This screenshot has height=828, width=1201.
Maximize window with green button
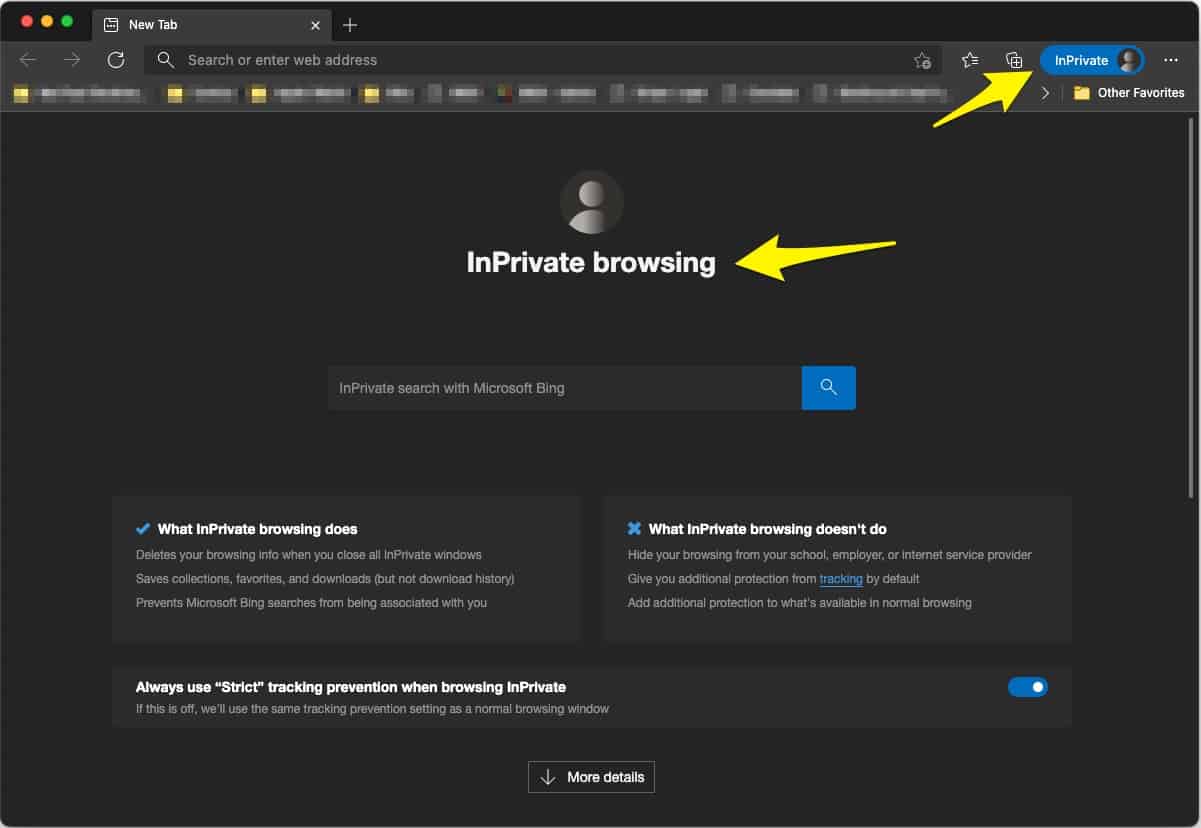pyautogui.click(x=67, y=21)
